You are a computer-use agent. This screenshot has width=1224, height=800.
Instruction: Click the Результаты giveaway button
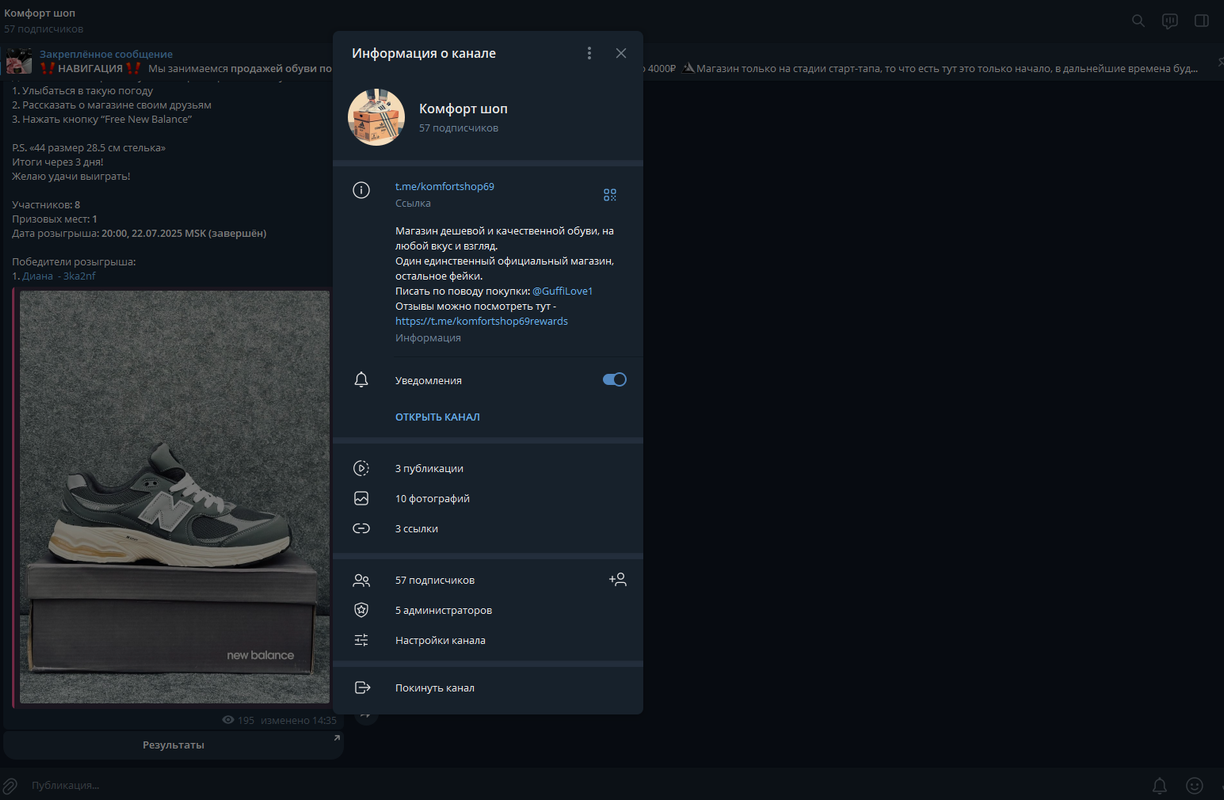[173, 745]
